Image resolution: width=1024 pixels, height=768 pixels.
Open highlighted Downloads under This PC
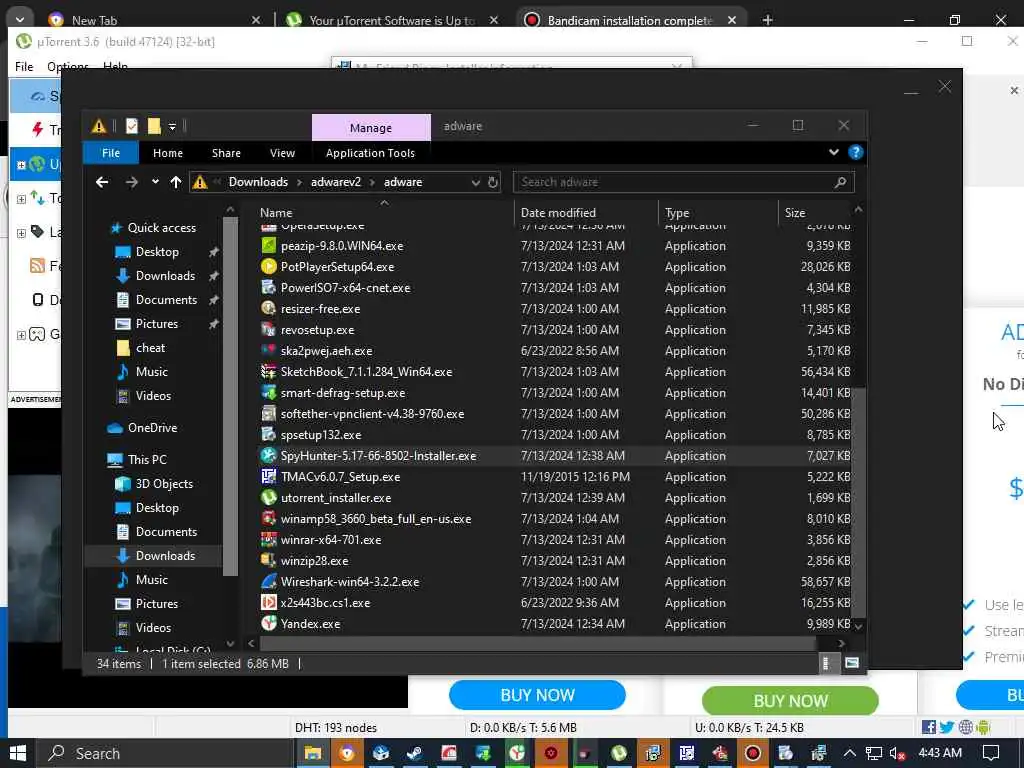coord(165,555)
